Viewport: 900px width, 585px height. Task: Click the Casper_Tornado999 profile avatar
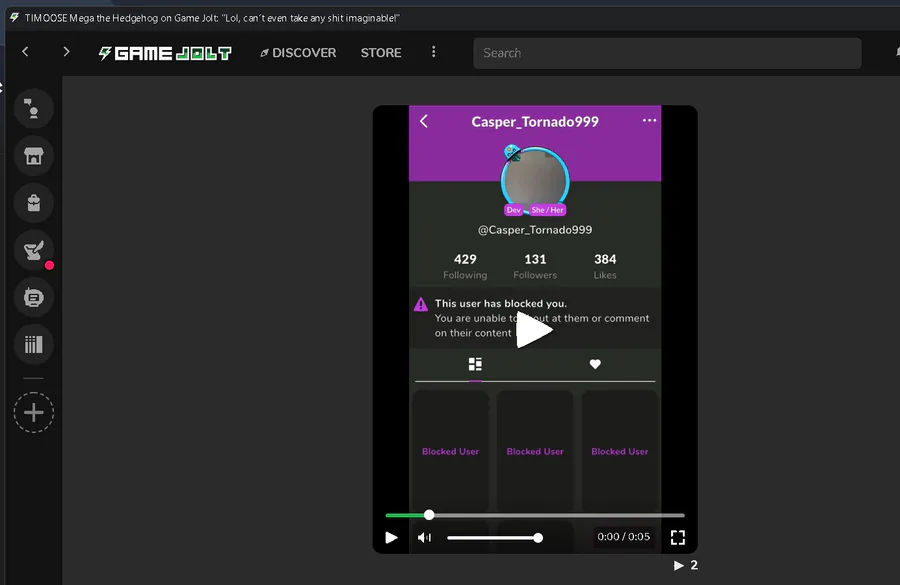pos(535,180)
